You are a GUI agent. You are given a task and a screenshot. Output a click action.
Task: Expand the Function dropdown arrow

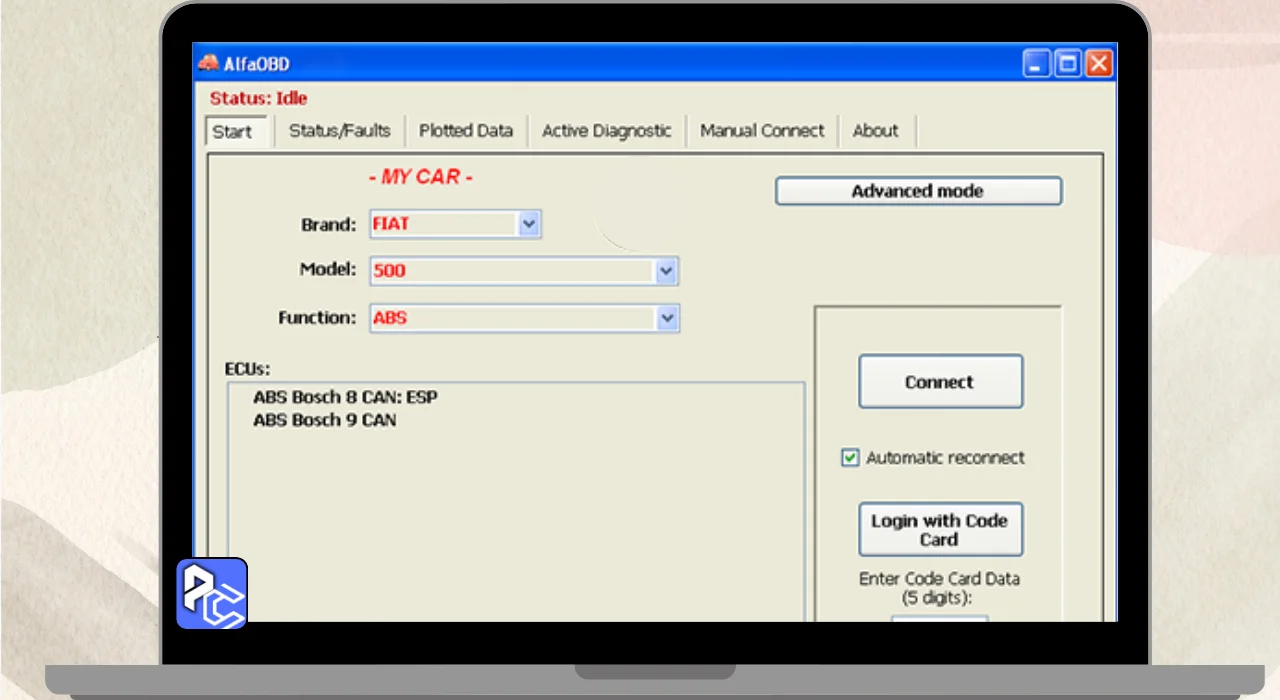point(667,318)
